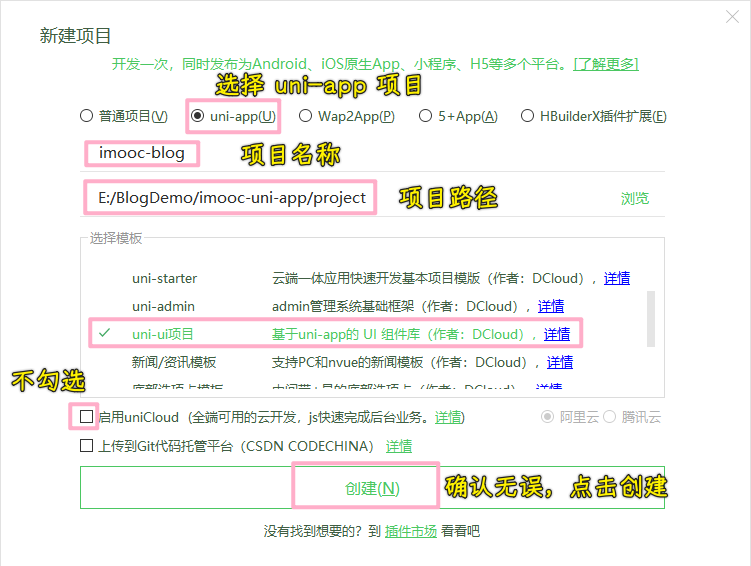Open 详情 link for uni-starter template
This screenshot has height=566, width=751.
pos(616,278)
